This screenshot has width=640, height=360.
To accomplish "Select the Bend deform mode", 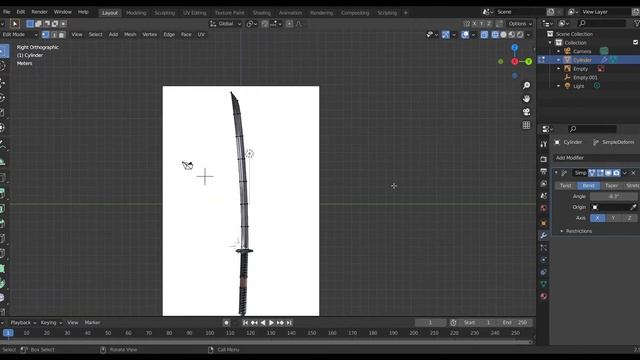I will point(588,186).
